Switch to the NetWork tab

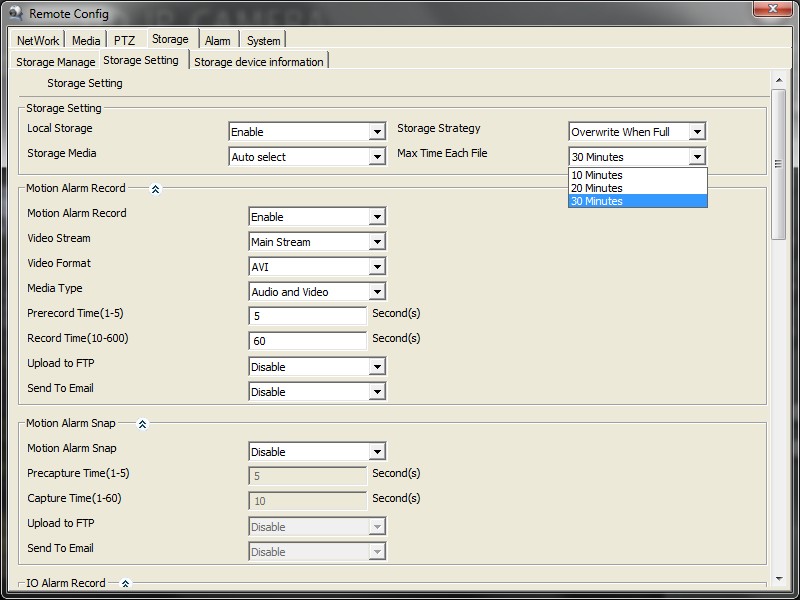38,40
